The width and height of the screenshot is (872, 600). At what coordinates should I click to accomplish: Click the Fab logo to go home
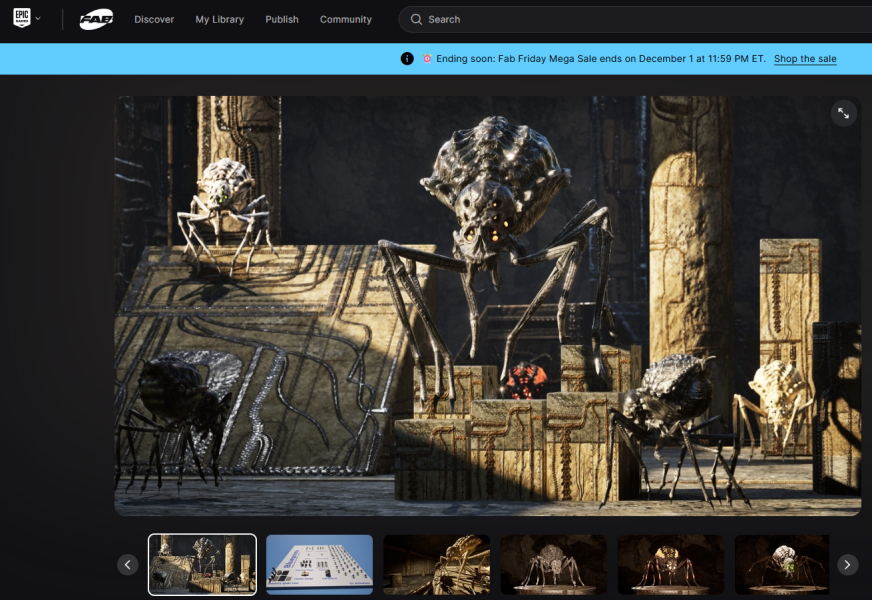(x=96, y=19)
